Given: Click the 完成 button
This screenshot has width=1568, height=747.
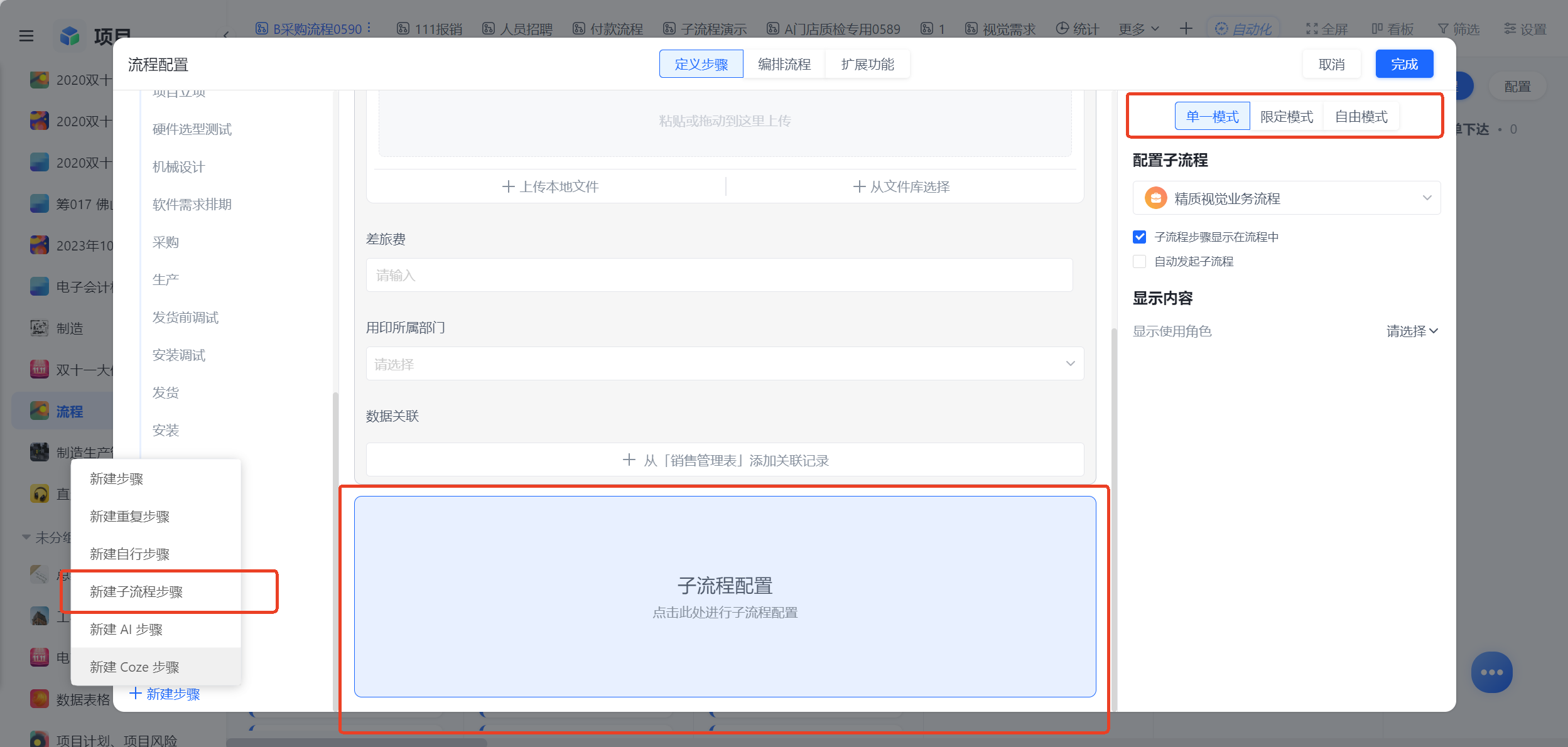Looking at the screenshot, I should 1404,64.
